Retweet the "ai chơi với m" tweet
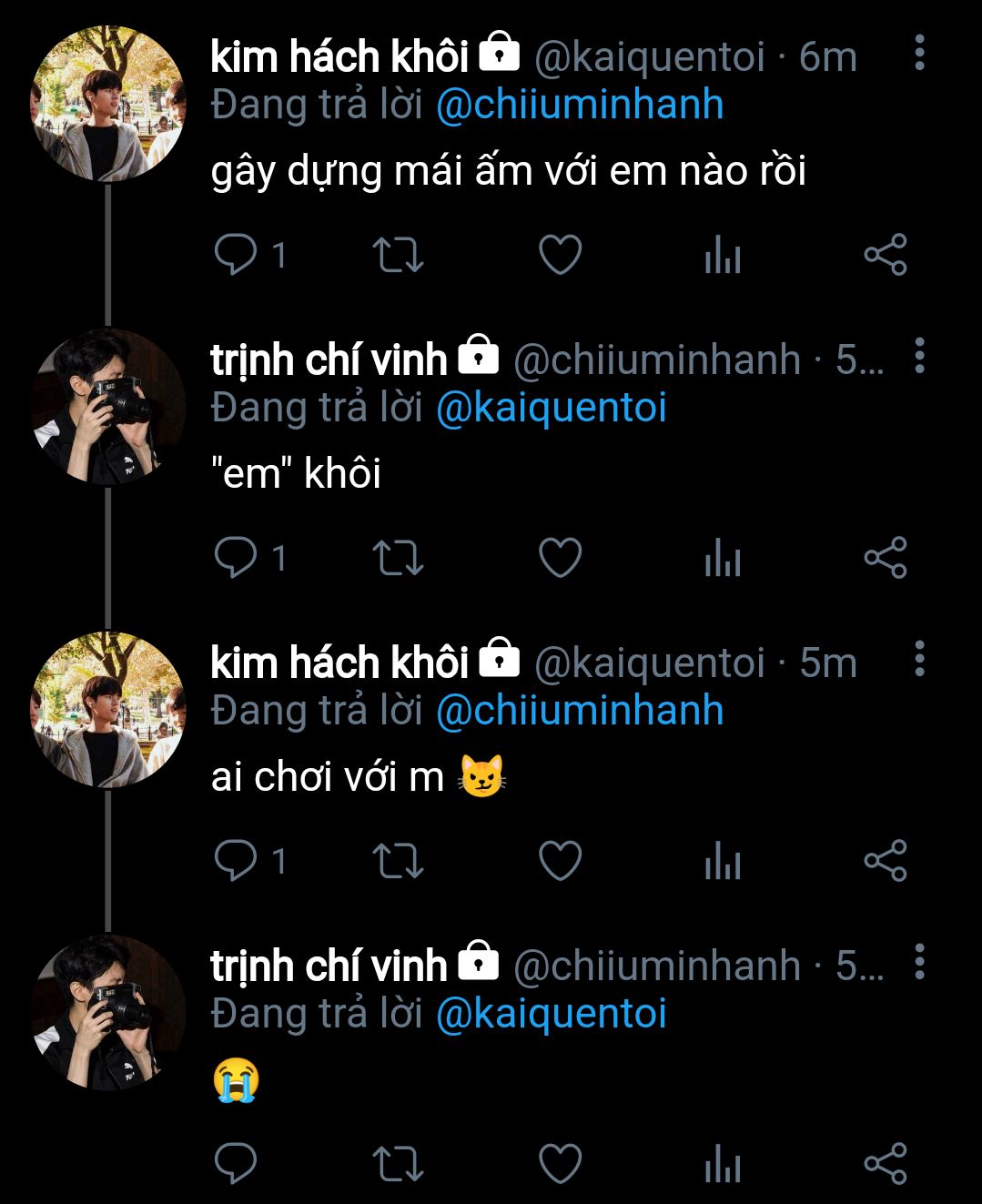The width and height of the screenshot is (982, 1204). pyautogui.click(x=398, y=861)
